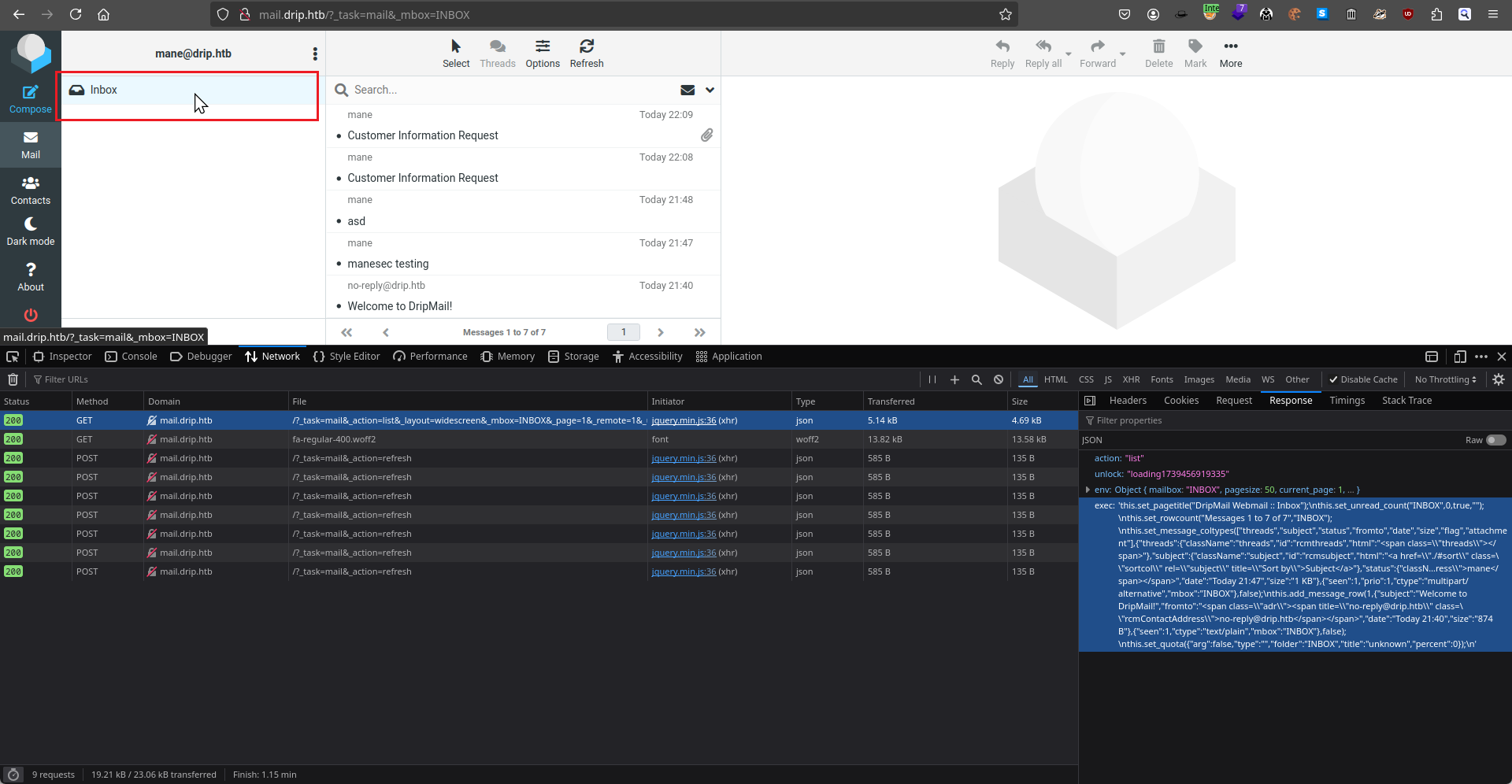Toggle the Raw response switch
The height and width of the screenshot is (784, 1512).
pos(1495,440)
